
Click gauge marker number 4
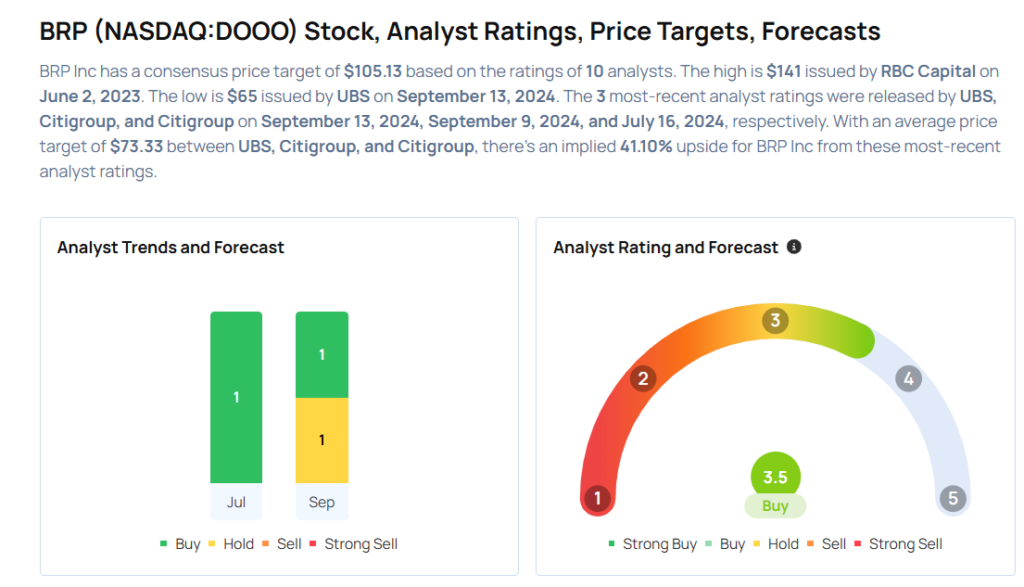coord(908,378)
